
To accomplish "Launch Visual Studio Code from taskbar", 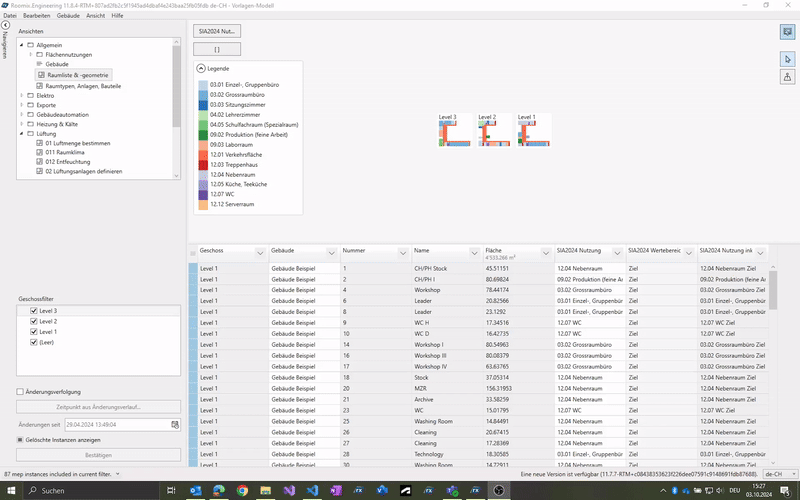I will 312,491.
